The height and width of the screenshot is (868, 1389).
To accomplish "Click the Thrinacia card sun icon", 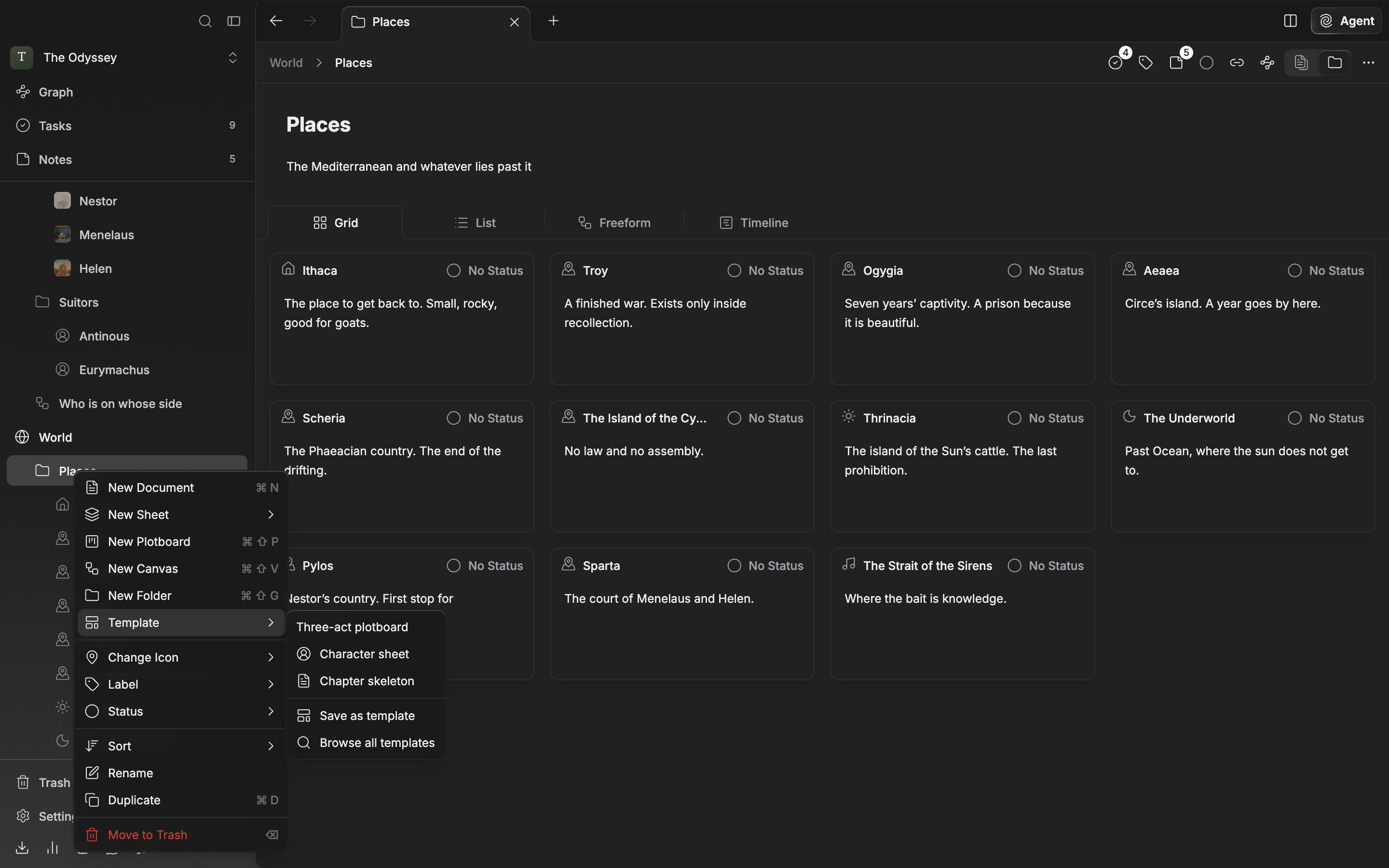I will [848, 416].
